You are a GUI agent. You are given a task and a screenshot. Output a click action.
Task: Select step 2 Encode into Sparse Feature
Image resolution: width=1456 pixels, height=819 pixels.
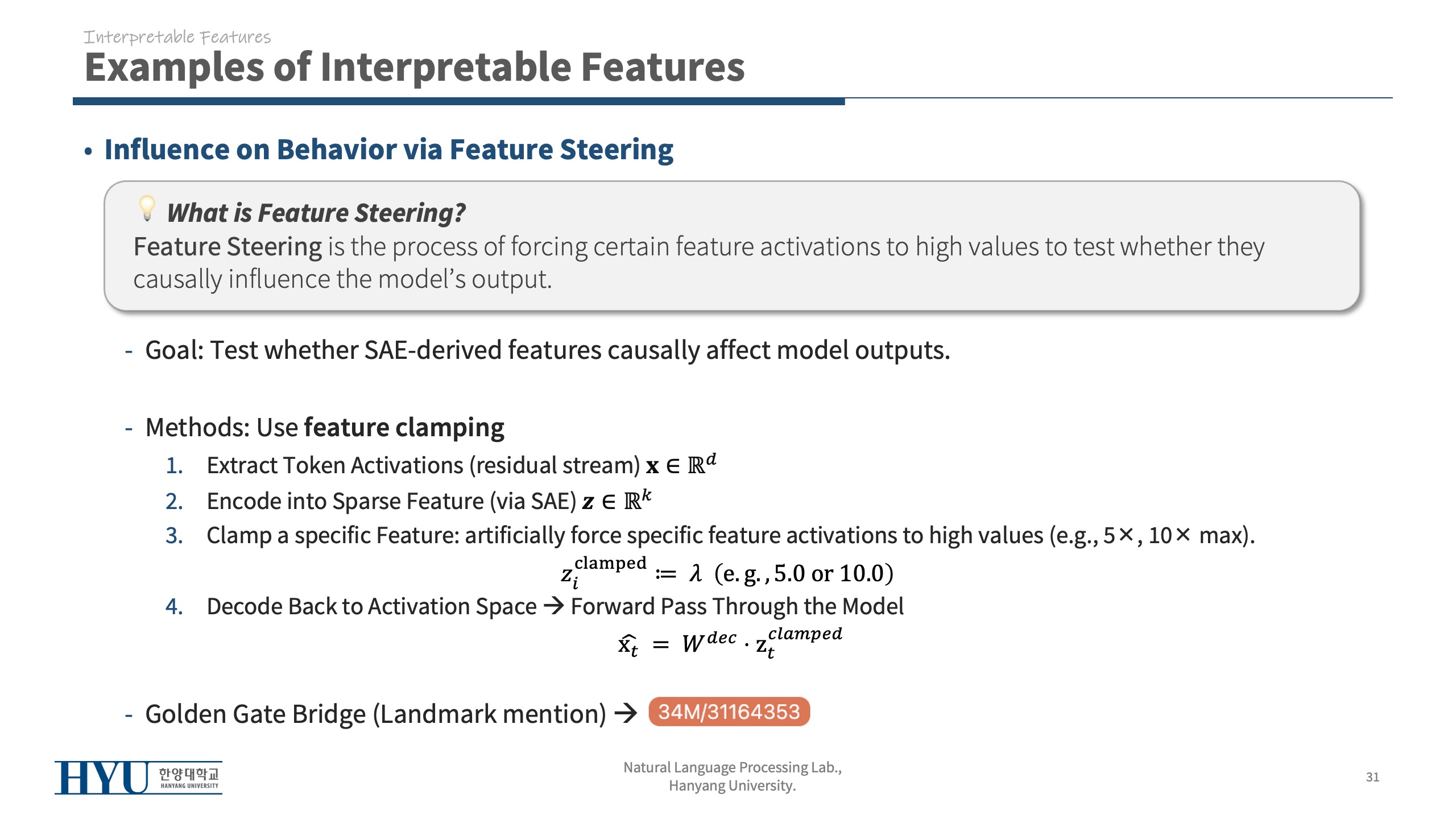[x=428, y=501]
